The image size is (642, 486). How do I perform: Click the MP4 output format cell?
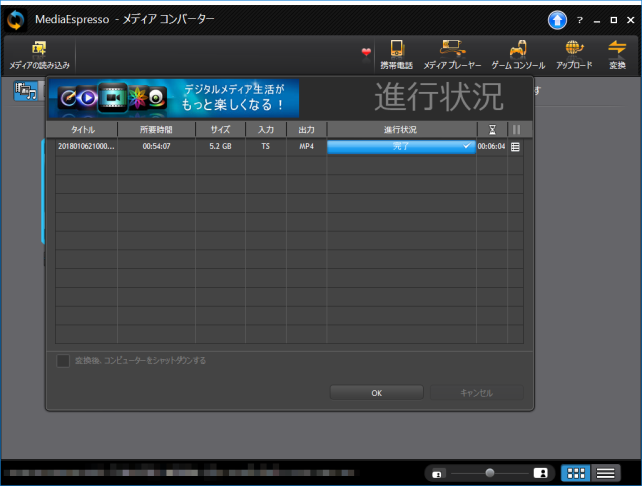tap(306, 147)
